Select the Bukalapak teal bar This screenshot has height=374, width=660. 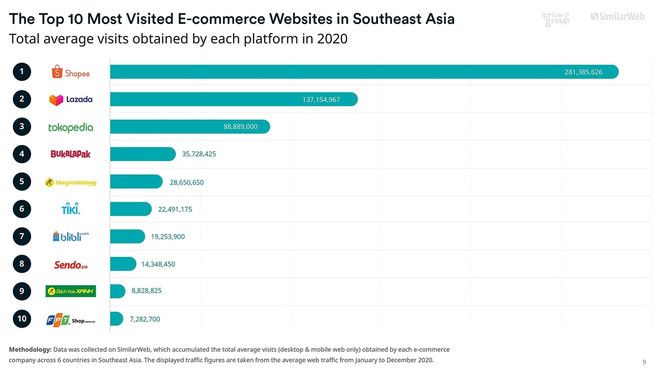pos(143,154)
